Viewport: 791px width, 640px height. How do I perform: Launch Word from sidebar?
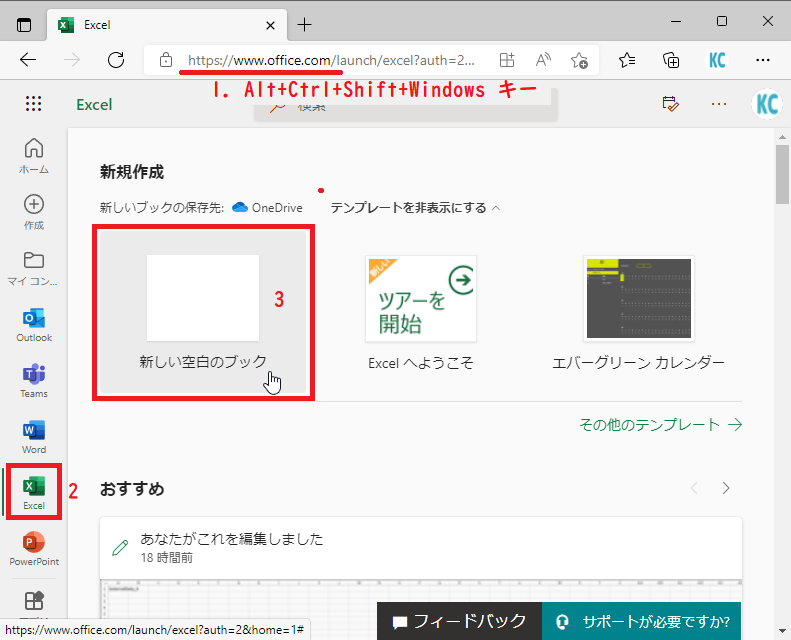coord(34,437)
